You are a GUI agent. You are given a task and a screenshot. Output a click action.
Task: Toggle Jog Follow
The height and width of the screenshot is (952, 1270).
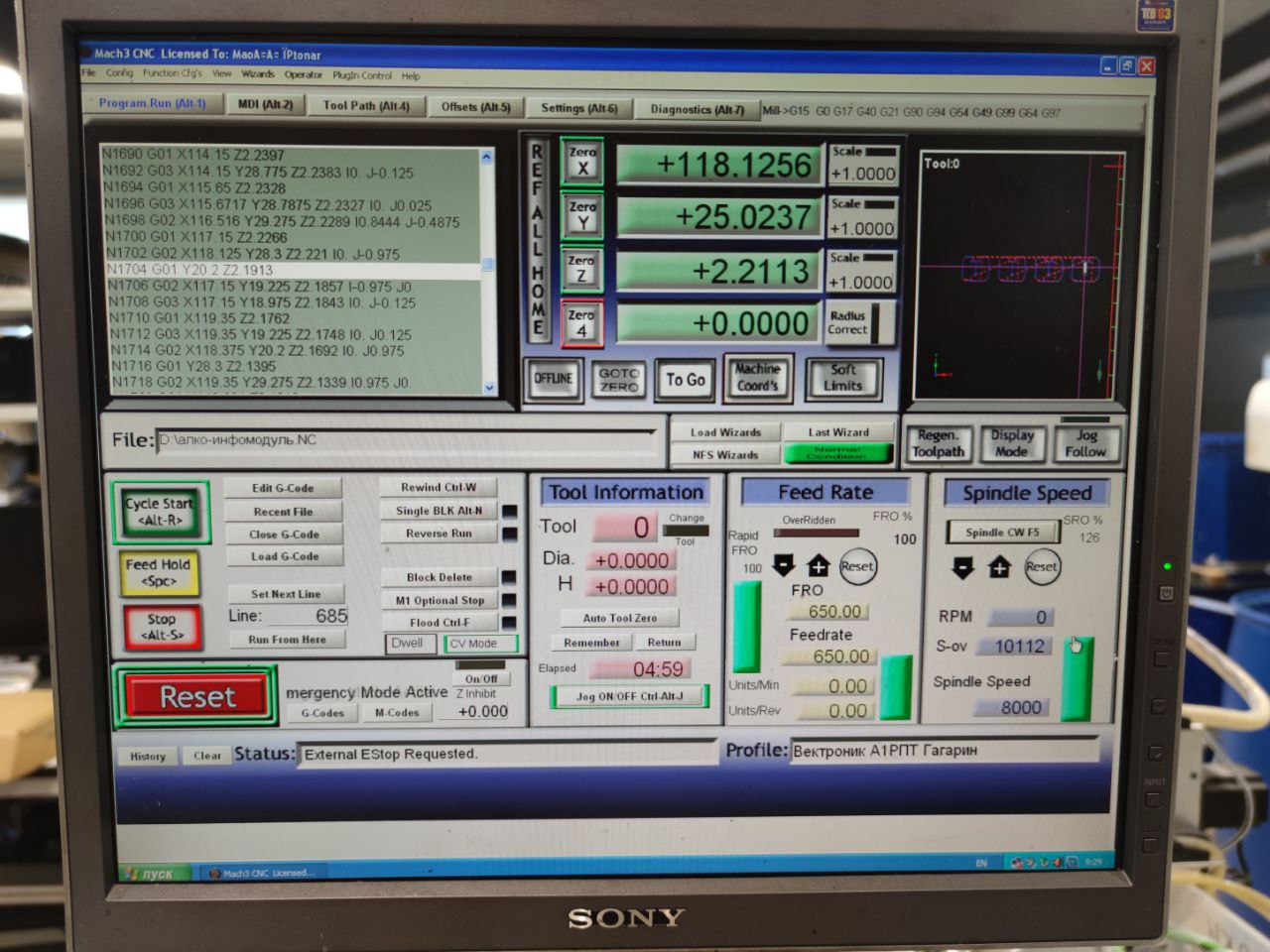click(x=1085, y=443)
